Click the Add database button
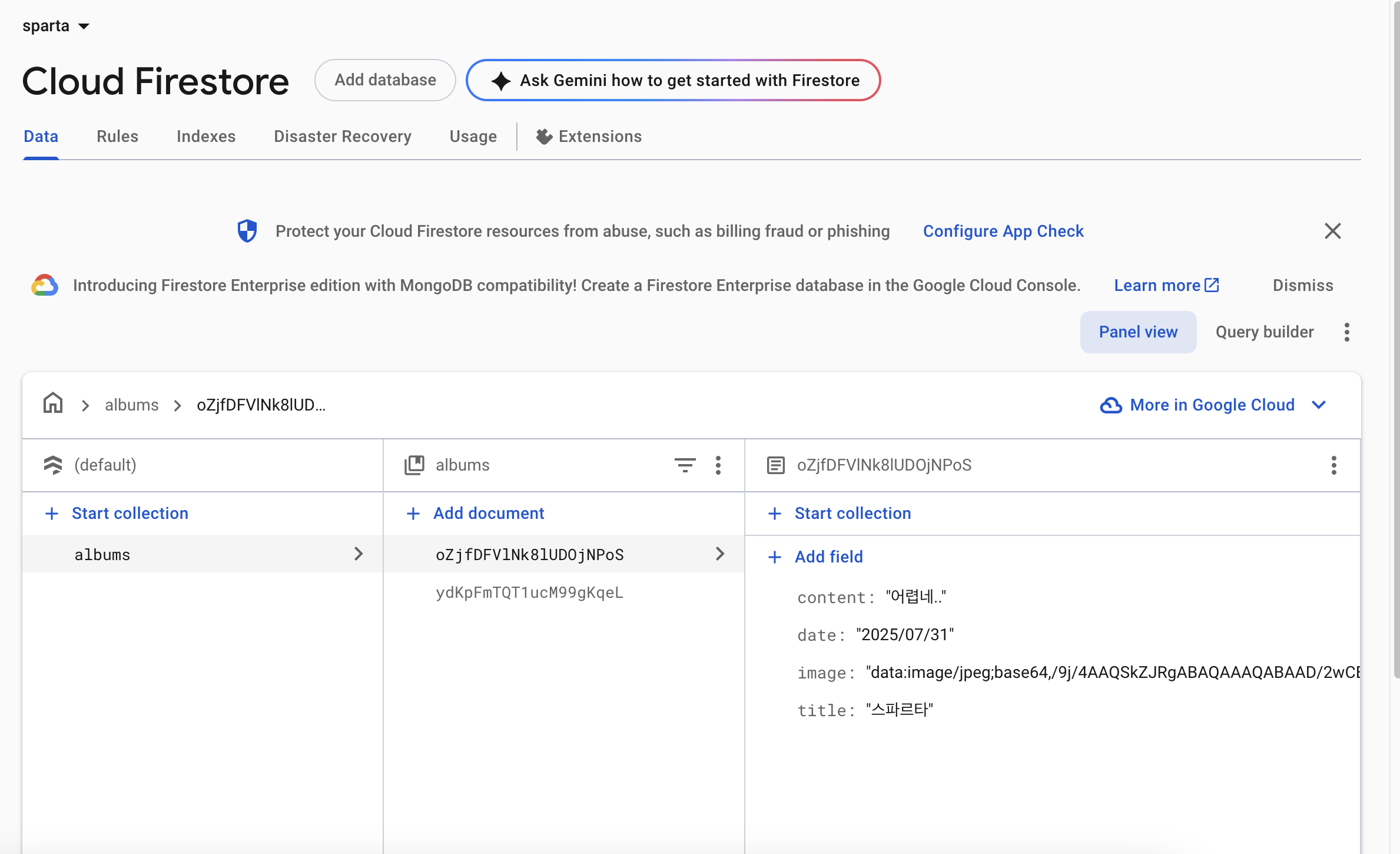Viewport: 1400px width, 854px height. click(385, 80)
